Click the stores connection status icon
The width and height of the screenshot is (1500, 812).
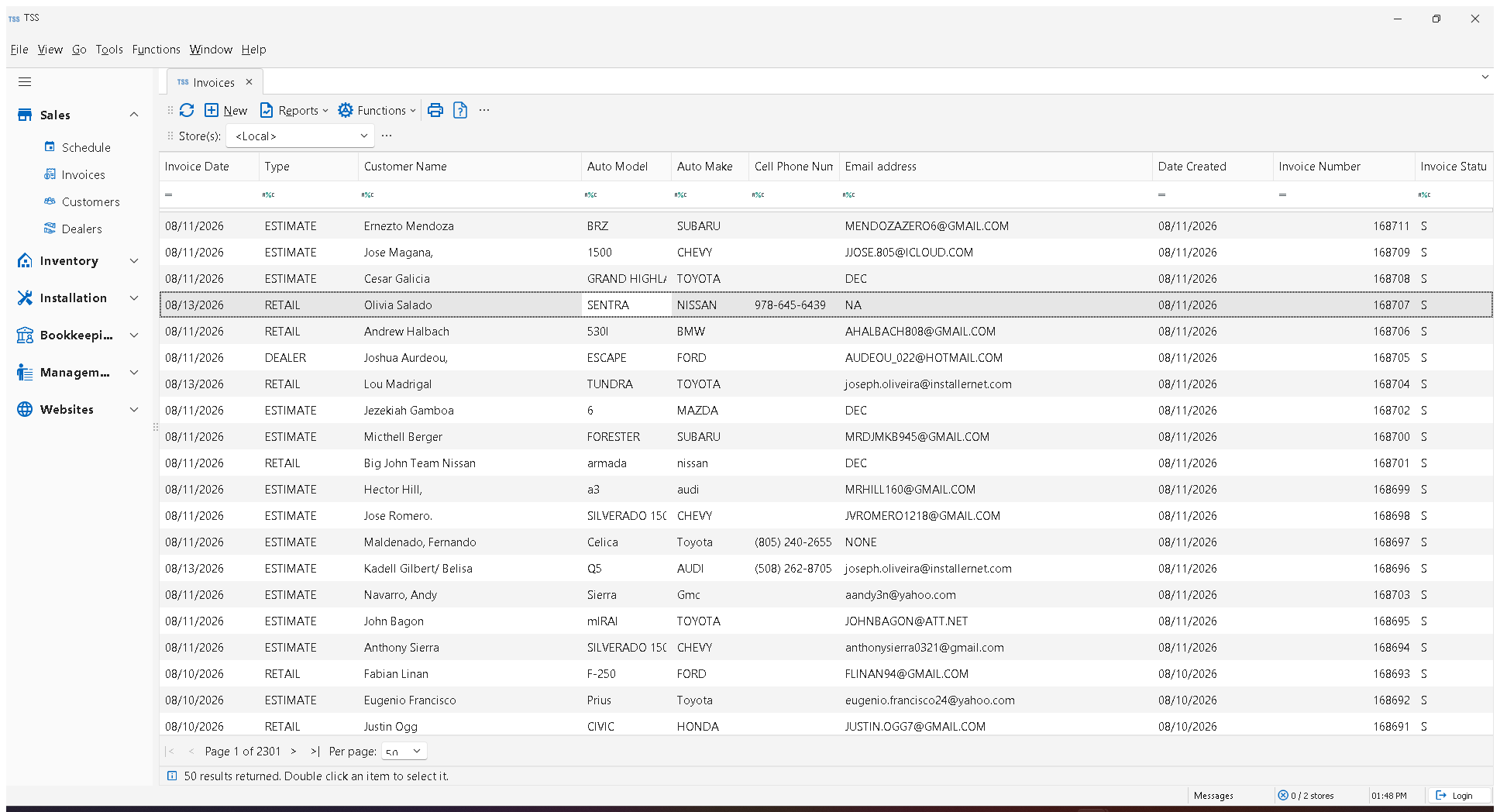tap(1283, 795)
